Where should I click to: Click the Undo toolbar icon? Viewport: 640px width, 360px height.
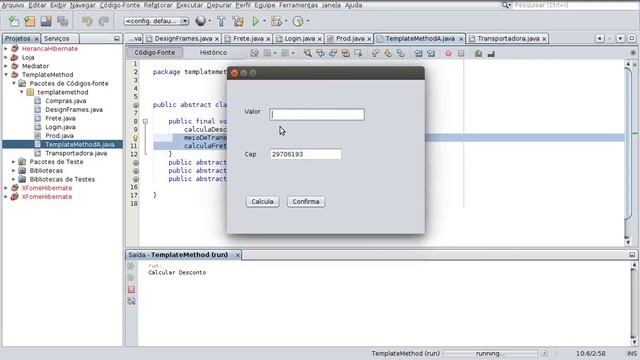tap(87, 21)
